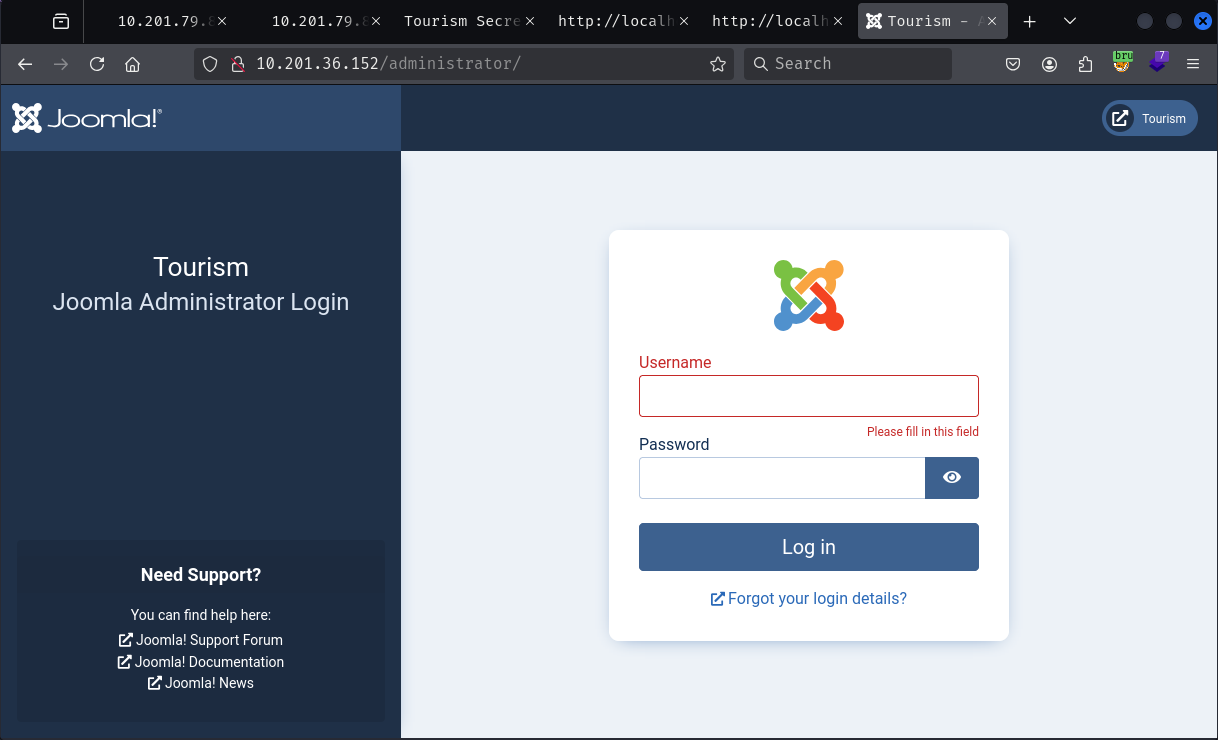
Task: Click the Pocket save icon
Action: click(x=1013, y=64)
